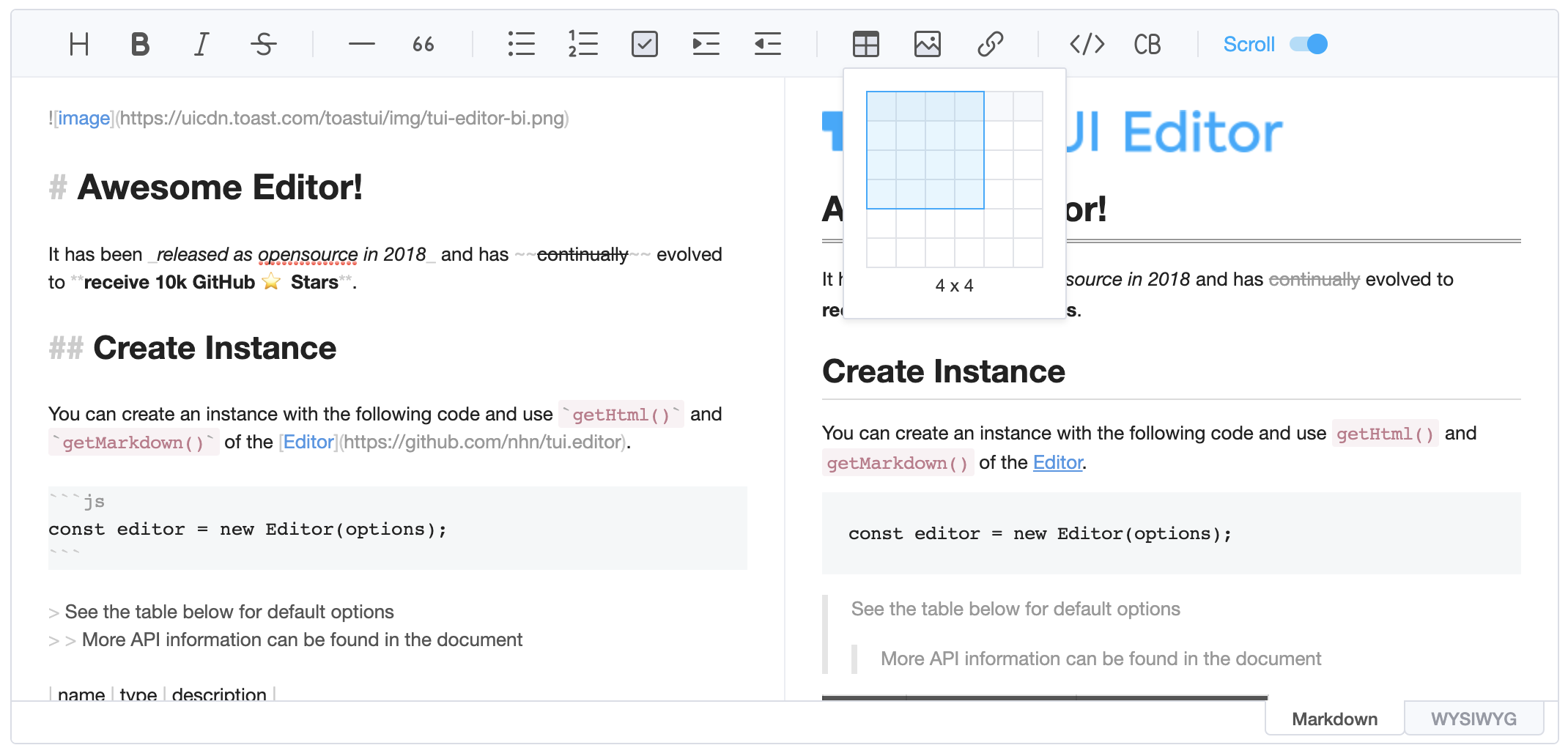Apply strikethrough formatting
The image size is (1568, 756).
(264, 45)
